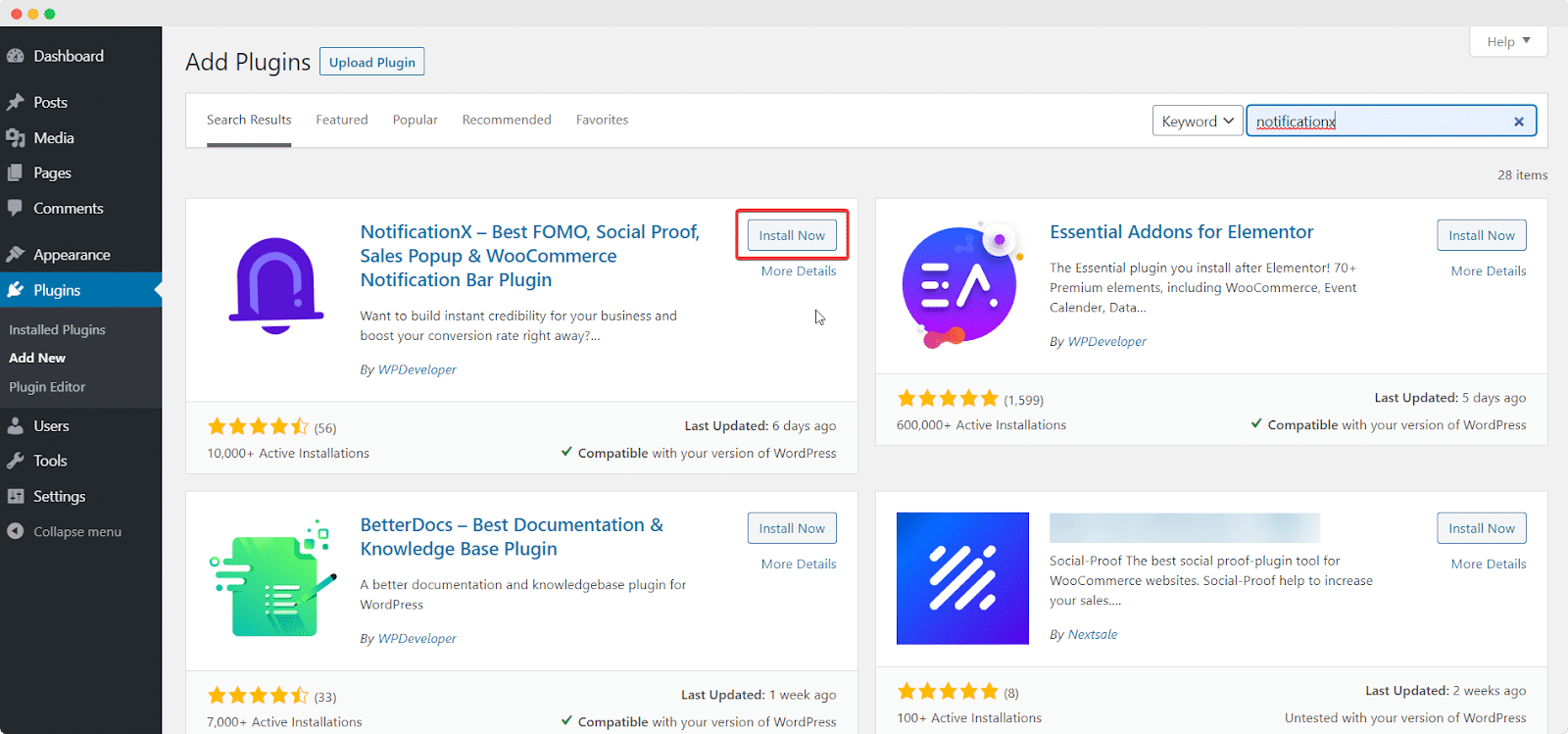Click '600,000+ Active Installations' text

(981, 424)
